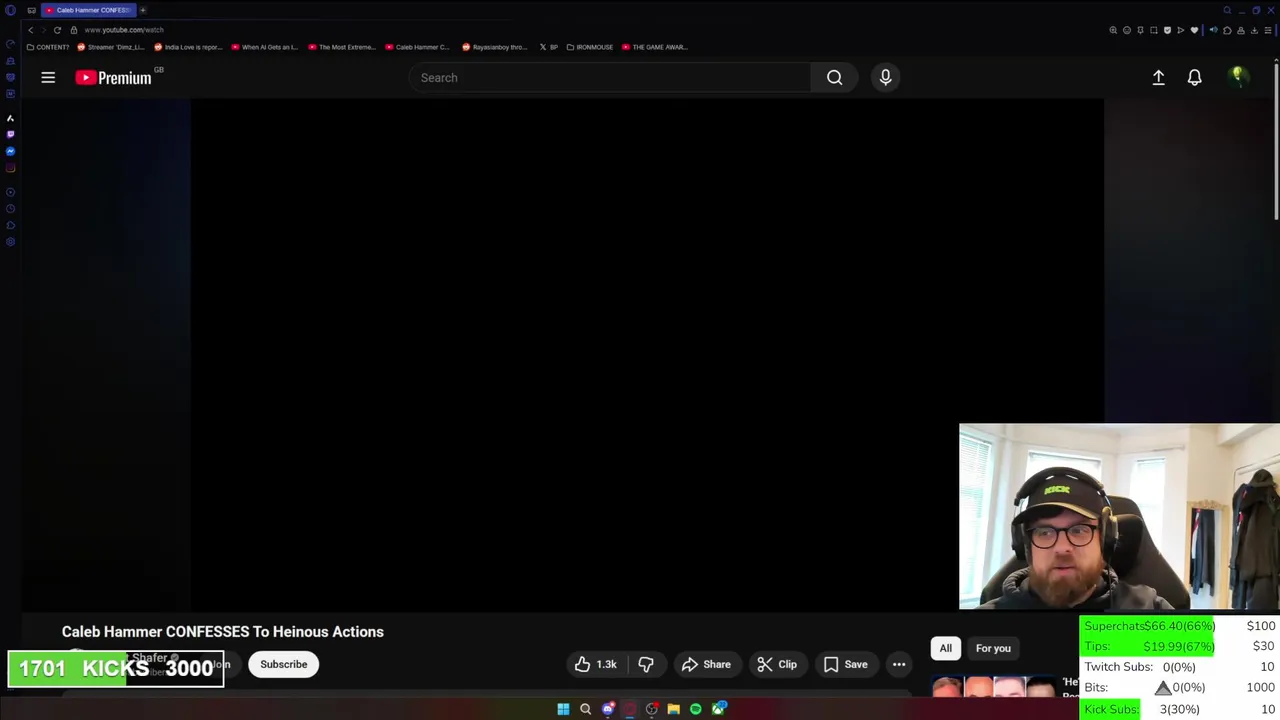This screenshot has height=720, width=1280.
Task: Dislike the video with thumbs down
Action: 646,664
